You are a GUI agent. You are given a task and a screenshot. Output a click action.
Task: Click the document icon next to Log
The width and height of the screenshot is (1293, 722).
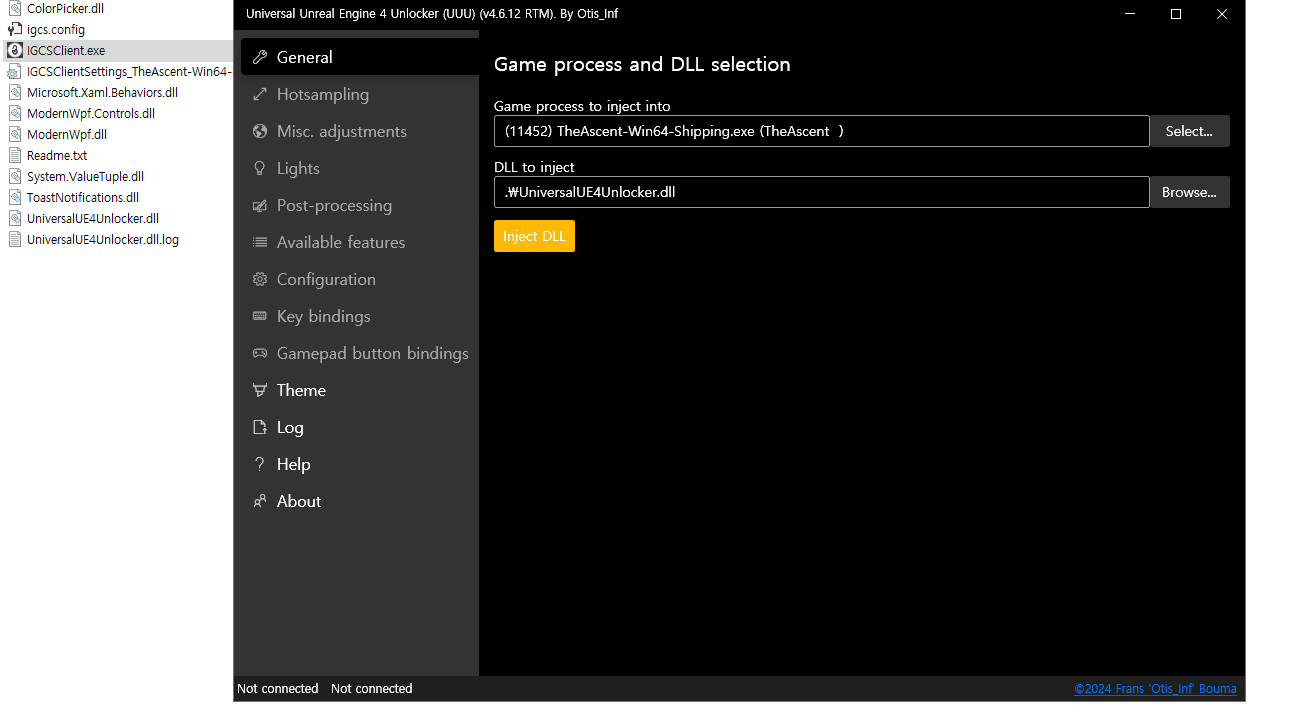pos(260,427)
